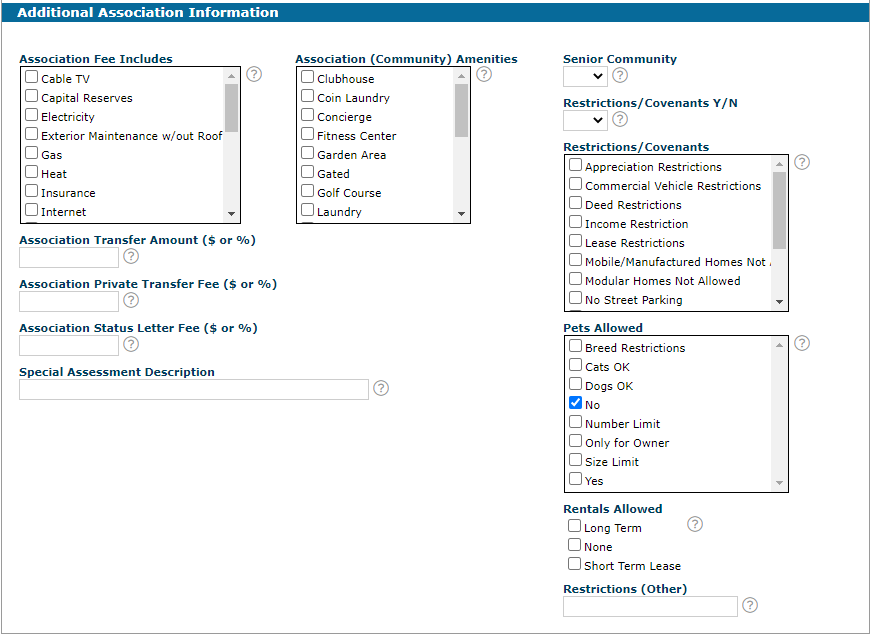
Task: Select the Gas checkbox
Action: 32,153
